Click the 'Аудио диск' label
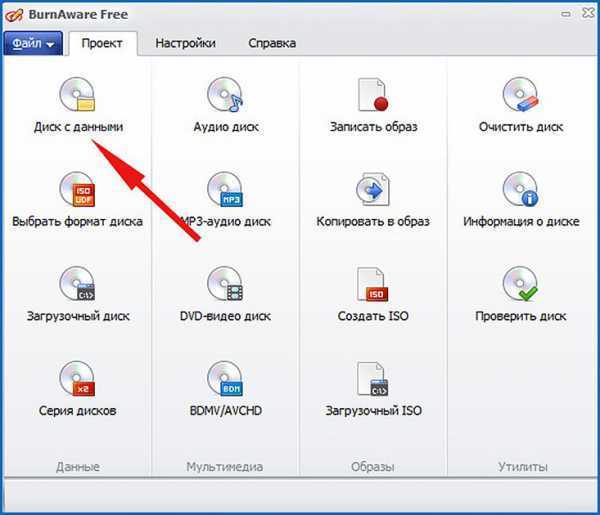This screenshot has width=600, height=515. tap(226, 127)
